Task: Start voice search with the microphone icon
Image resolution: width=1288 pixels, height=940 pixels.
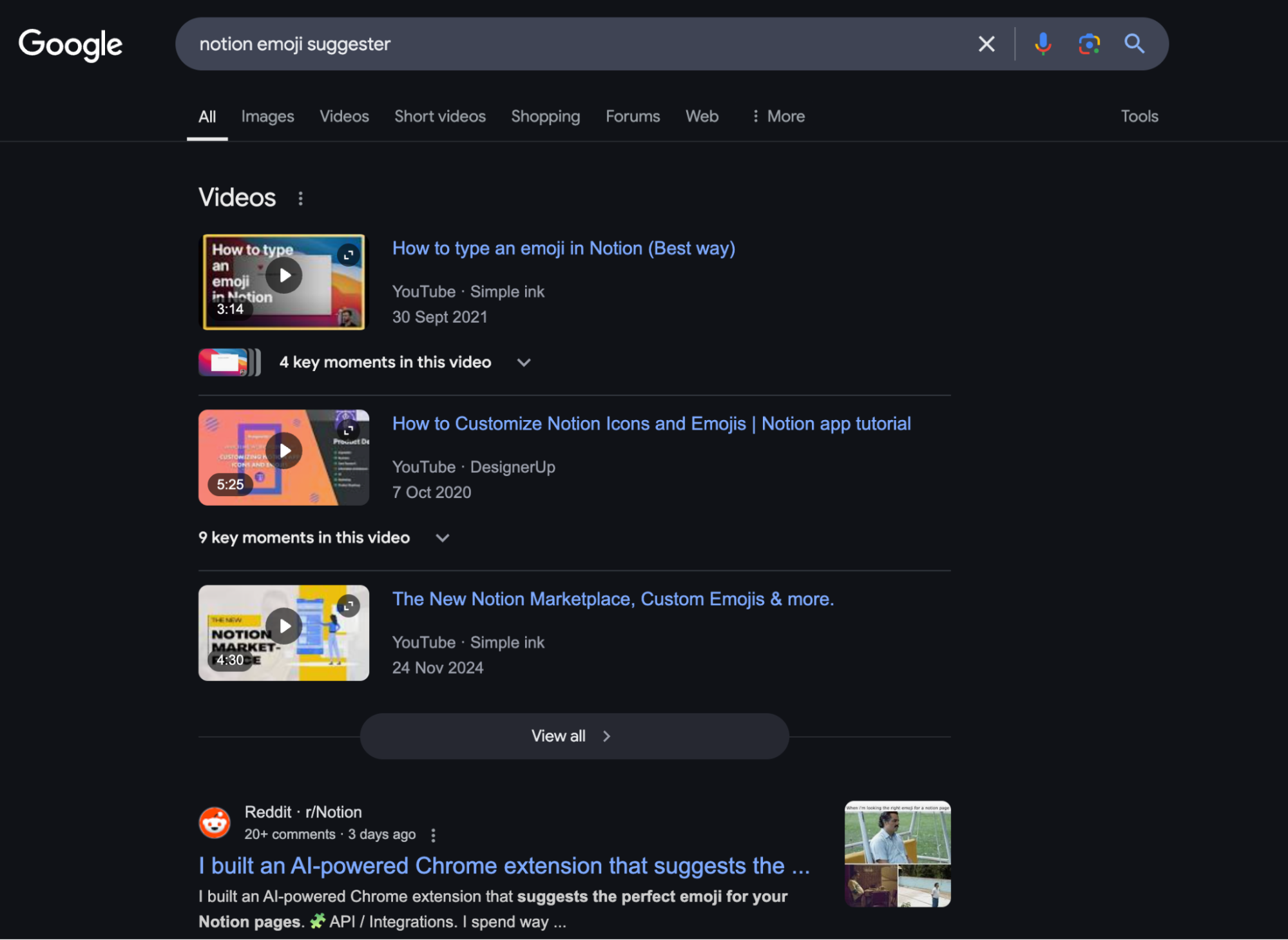Action: coord(1043,44)
